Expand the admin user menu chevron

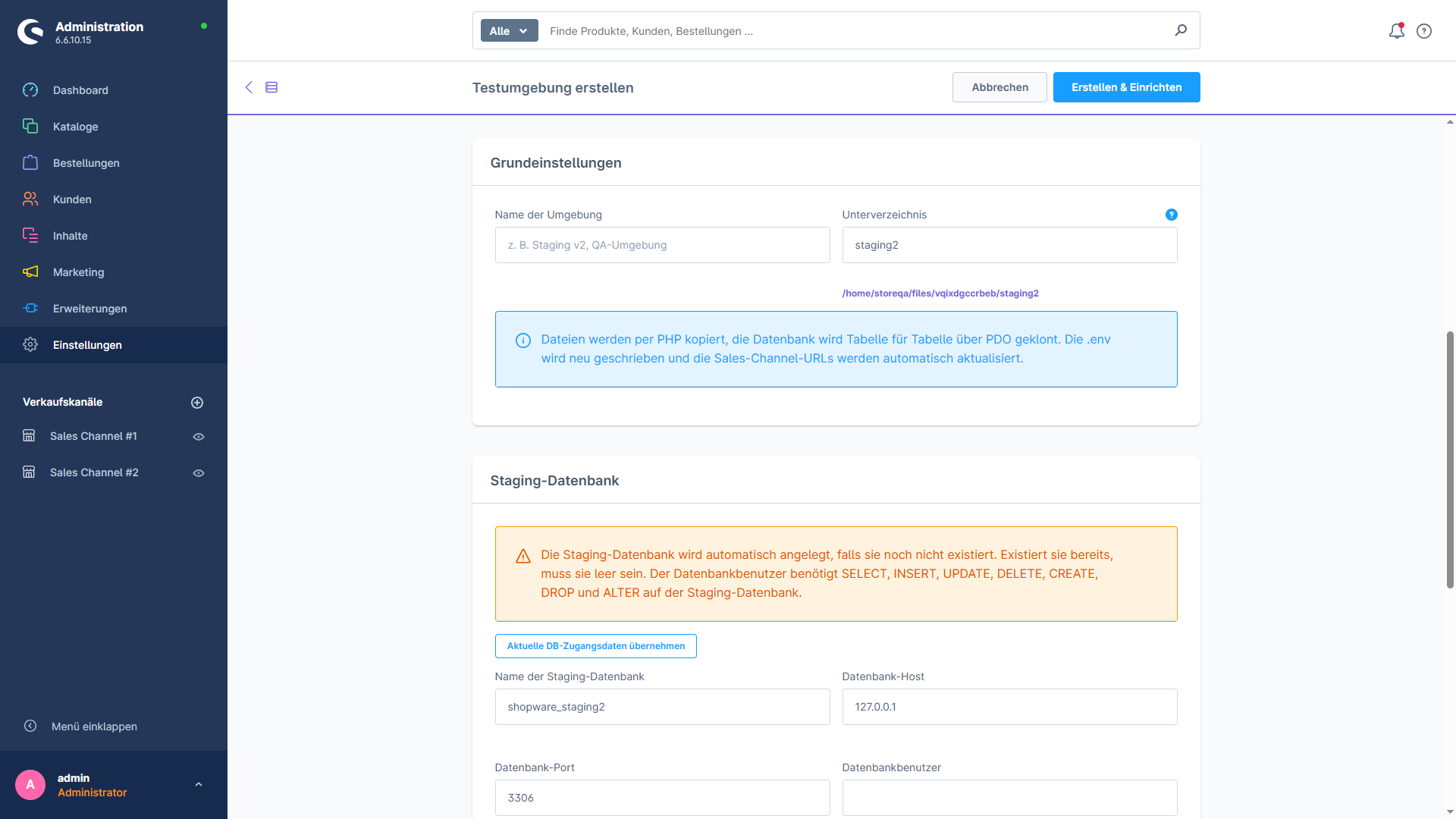(x=199, y=785)
